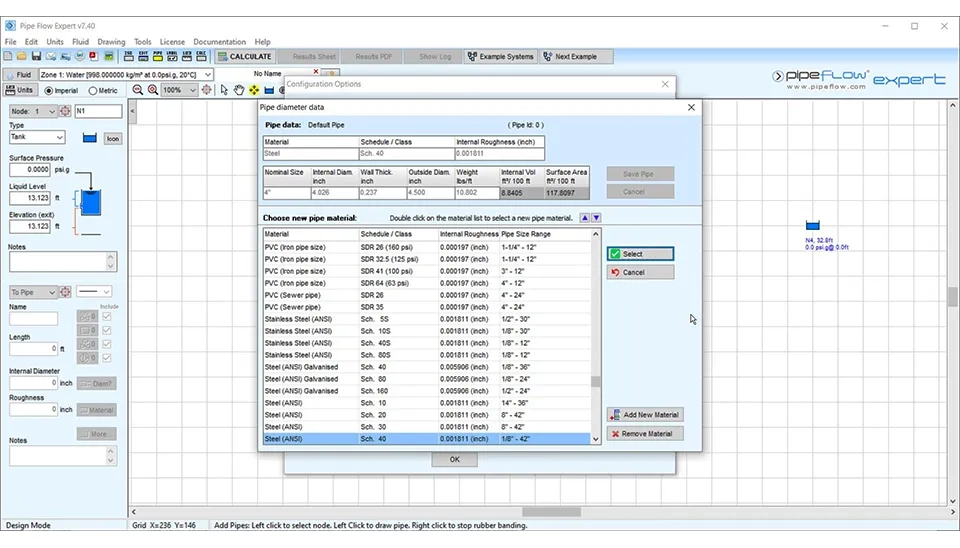
Task: Move material list up with up arrow
Action: (x=585, y=217)
